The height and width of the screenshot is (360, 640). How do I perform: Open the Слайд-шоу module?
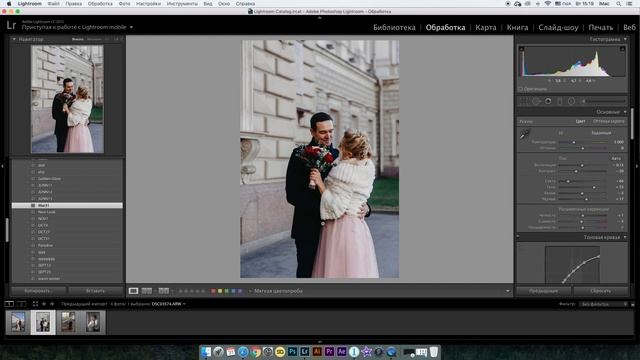coord(558,27)
